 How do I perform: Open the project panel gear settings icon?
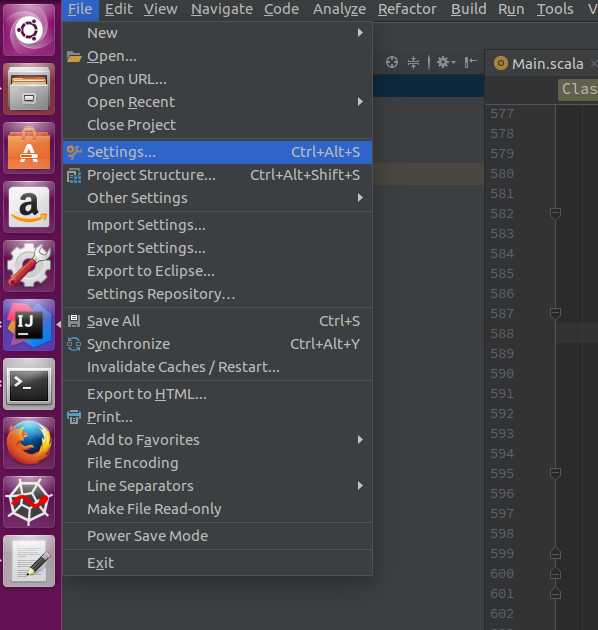pos(445,62)
